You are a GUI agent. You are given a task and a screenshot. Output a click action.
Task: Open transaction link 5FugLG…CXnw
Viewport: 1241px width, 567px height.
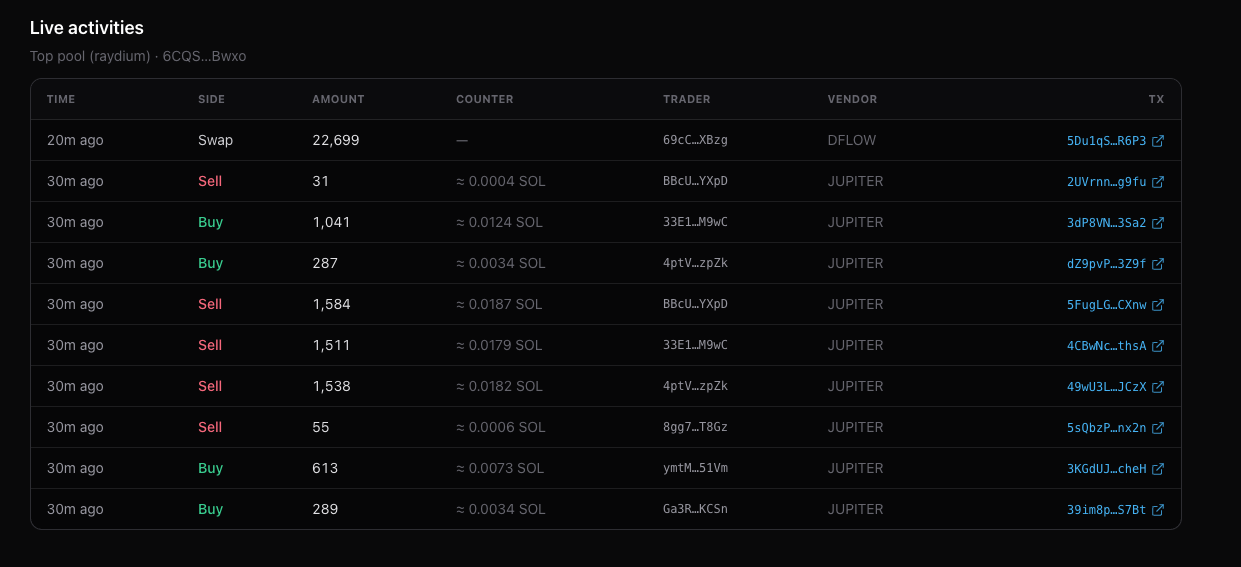pos(1106,305)
